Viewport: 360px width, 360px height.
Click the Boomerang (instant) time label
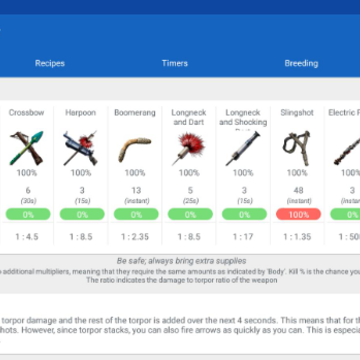(137, 201)
